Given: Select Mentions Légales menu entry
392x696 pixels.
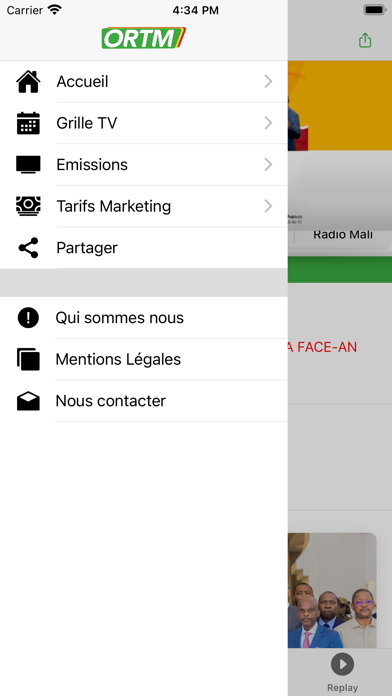Looking at the screenshot, I should click(144, 359).
